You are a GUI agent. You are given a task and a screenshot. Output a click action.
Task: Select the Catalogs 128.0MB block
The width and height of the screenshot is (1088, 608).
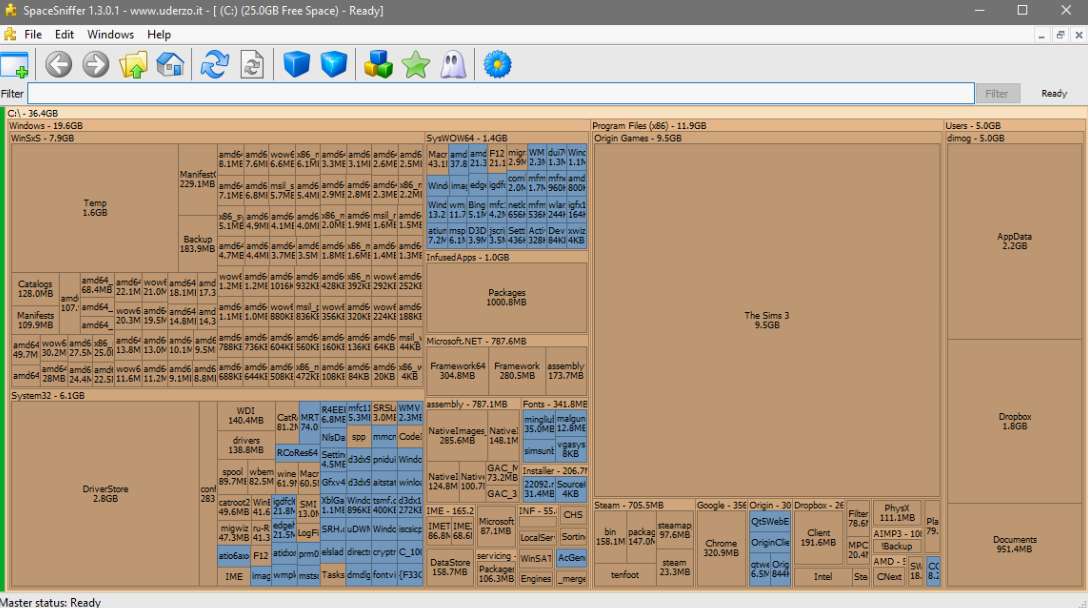point(35,289)
